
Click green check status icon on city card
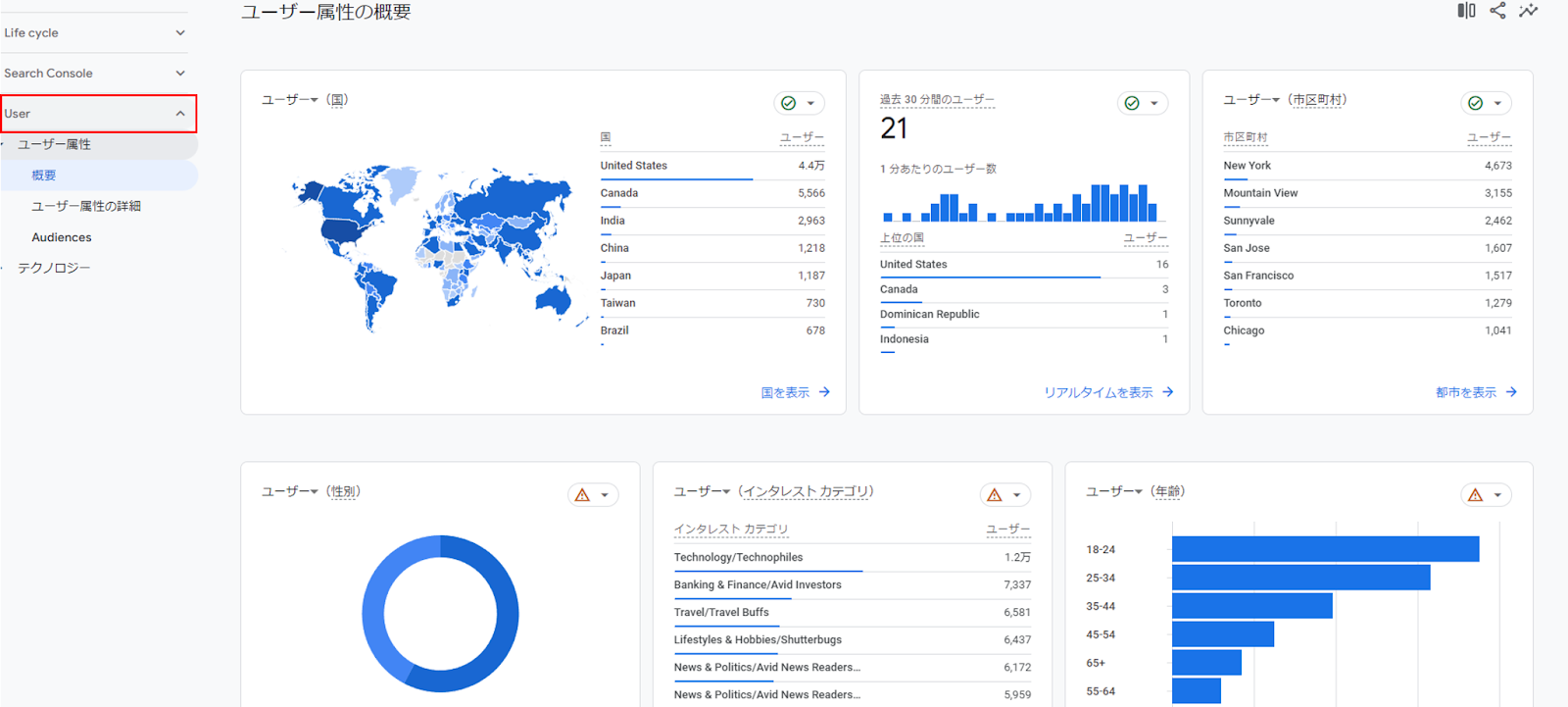tap(1476, 103)
